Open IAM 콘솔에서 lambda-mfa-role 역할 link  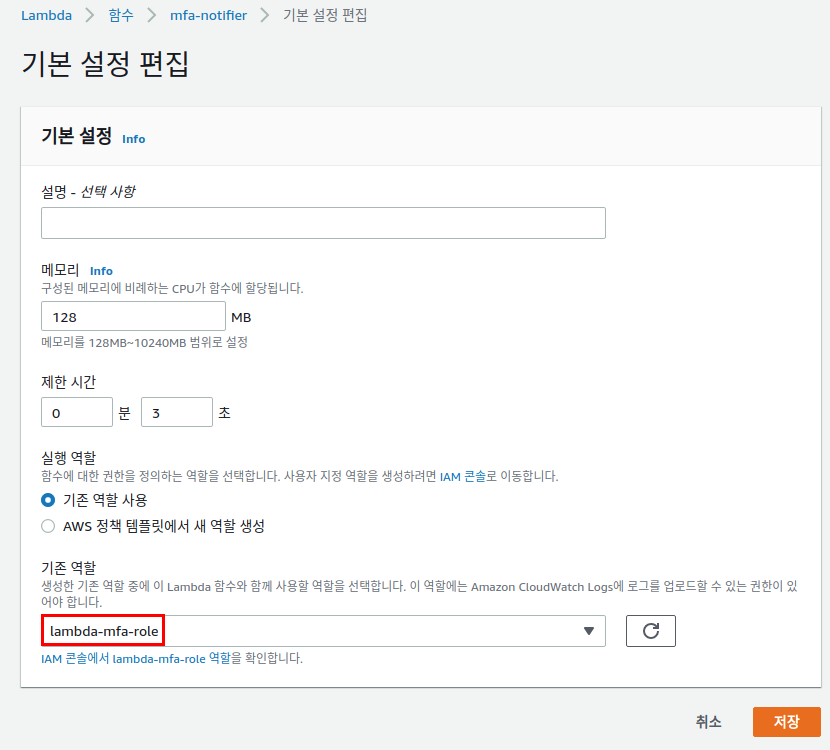coord(136,658)
